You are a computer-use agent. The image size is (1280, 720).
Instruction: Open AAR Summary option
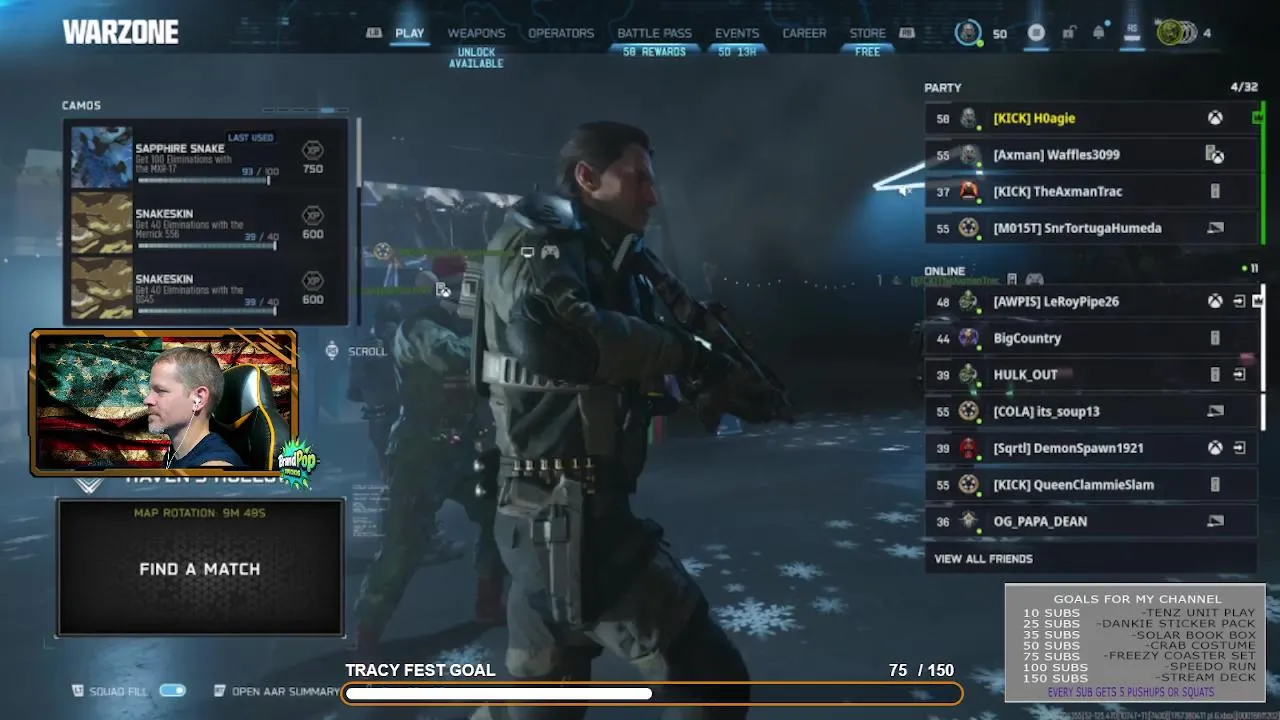277,691
